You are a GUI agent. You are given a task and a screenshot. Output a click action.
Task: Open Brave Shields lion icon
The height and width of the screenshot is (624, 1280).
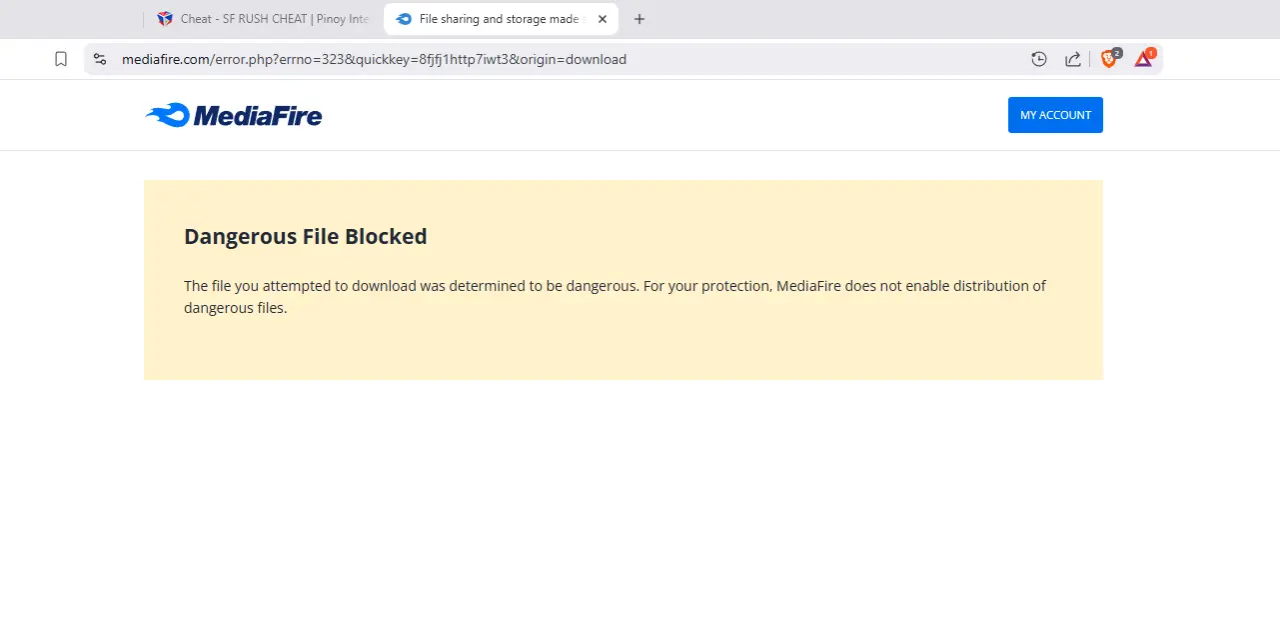1110,58
